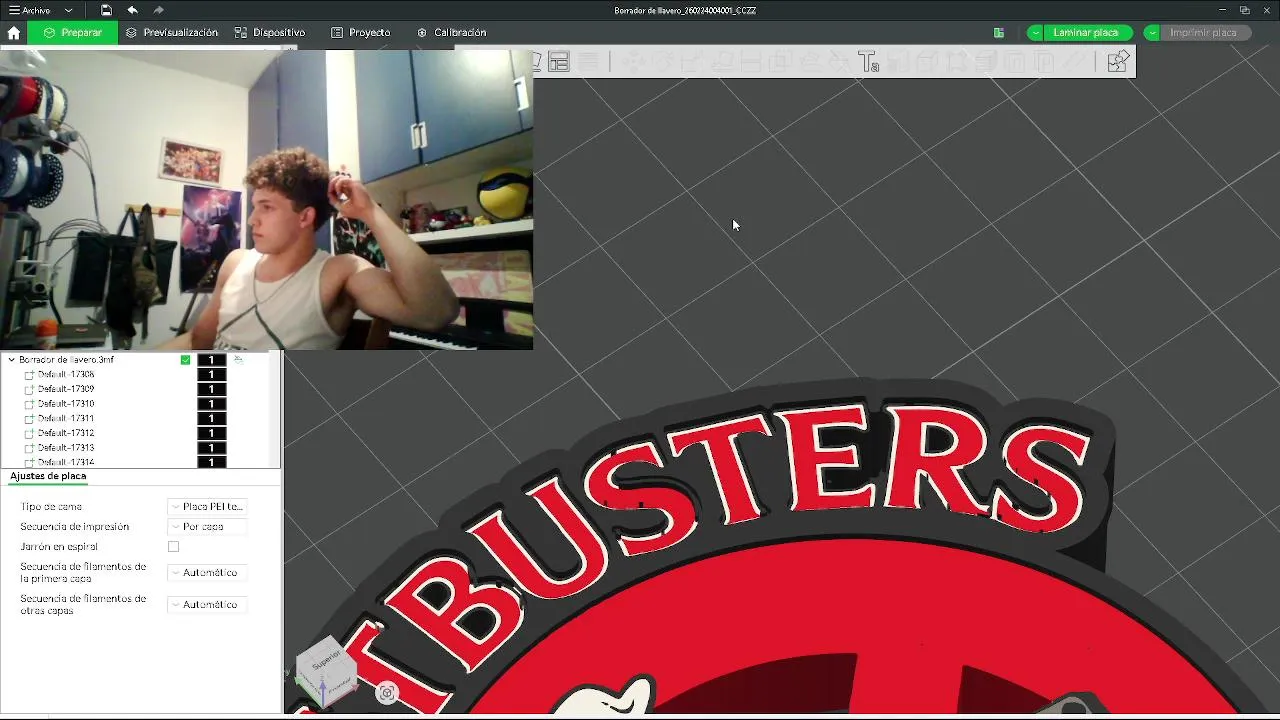Viewport: 1280px width, 720px height.
Task: Collapse the Borrador de llavero.3mf tree
Action: [11, 360]
